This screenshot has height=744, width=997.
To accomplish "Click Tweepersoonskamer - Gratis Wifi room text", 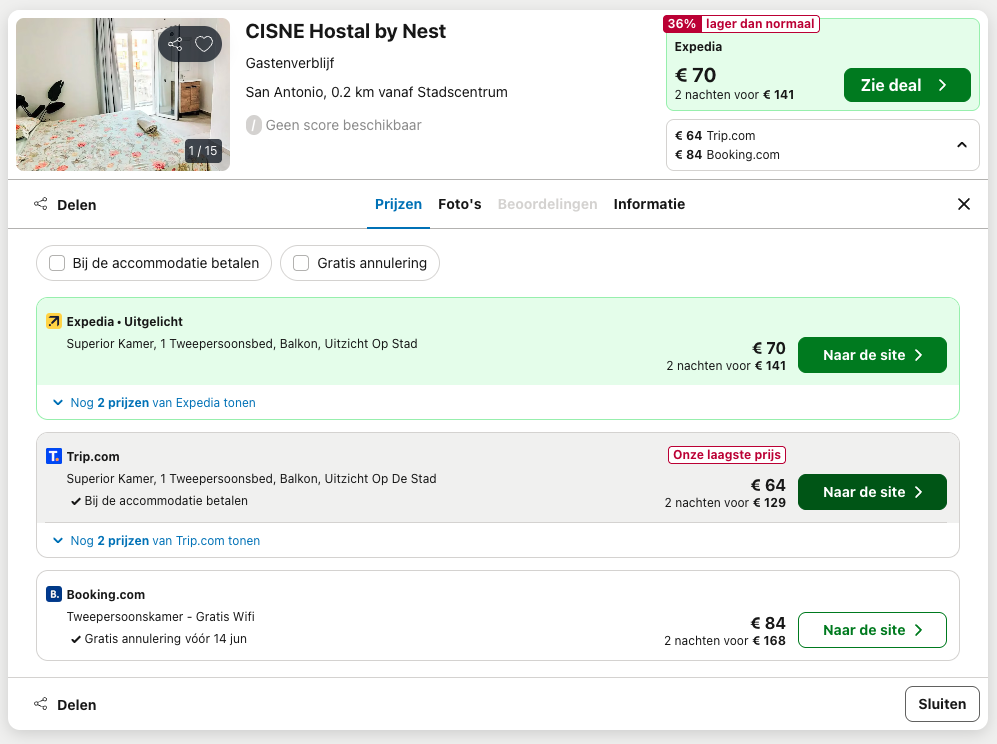I will point(160,617).
